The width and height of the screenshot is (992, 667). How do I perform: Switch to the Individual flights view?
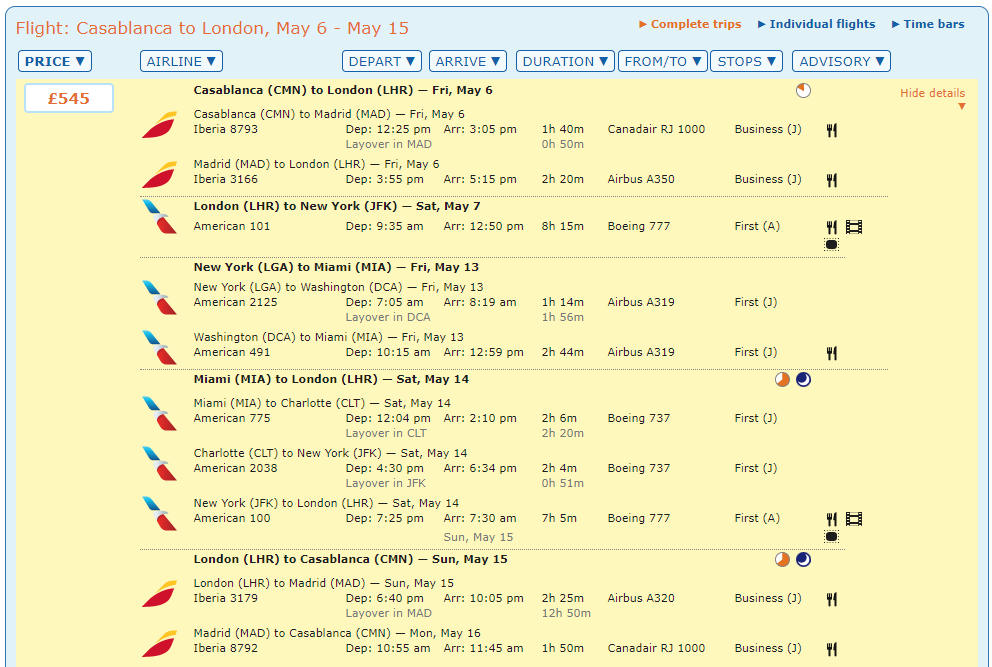pyautogui.click(x=816, y=24)
